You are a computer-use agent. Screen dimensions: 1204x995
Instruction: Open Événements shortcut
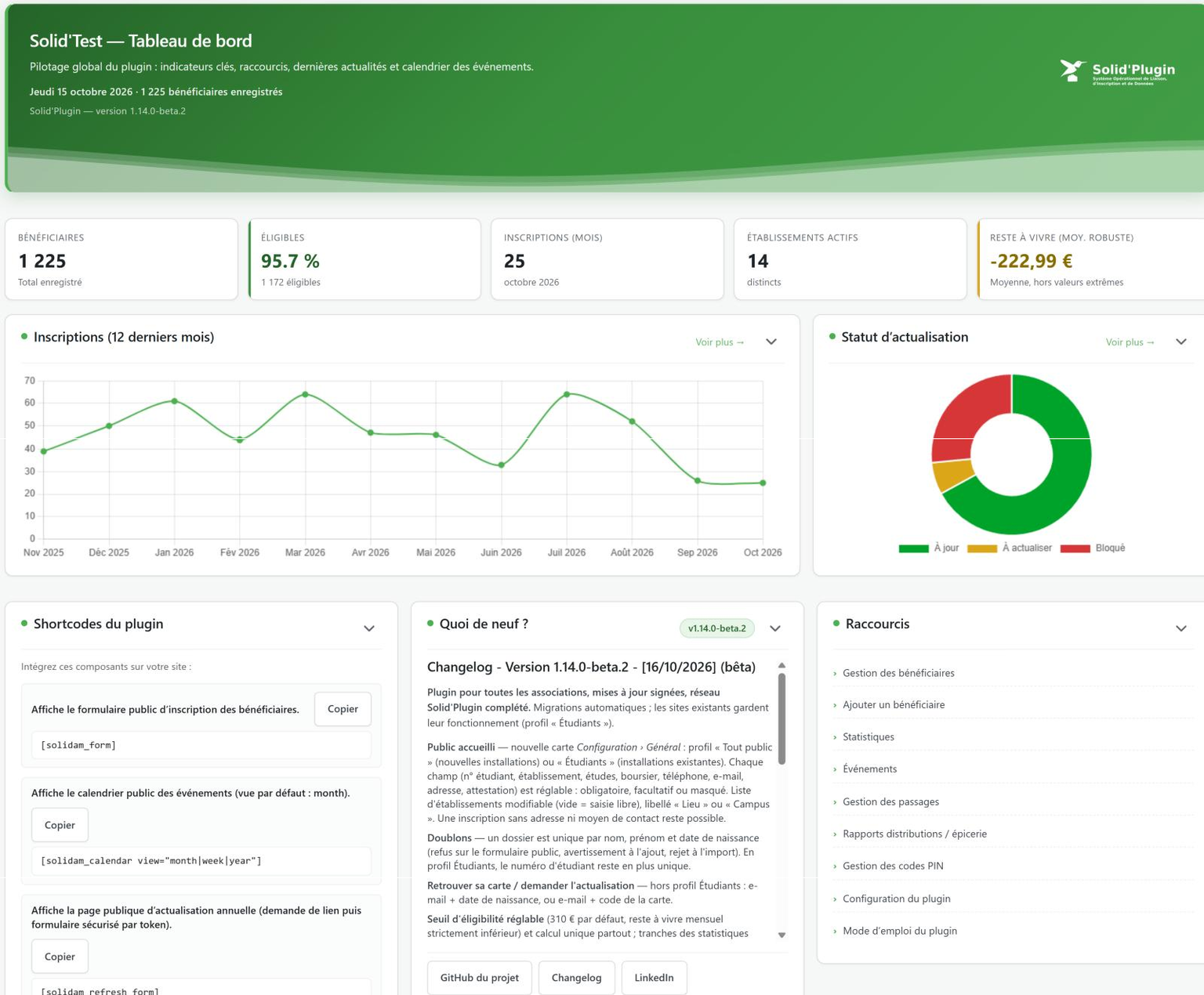point(869,769)
